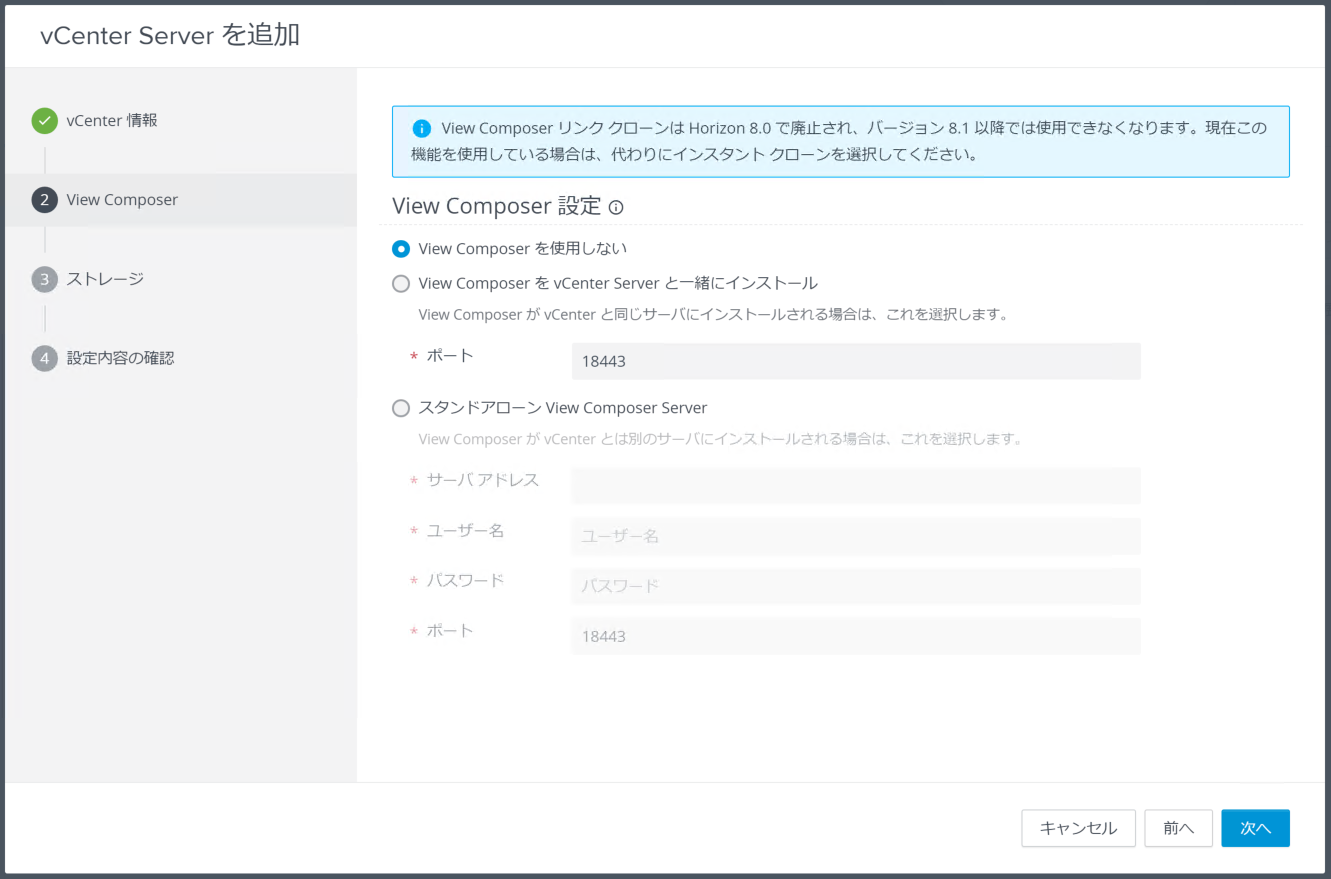Screen dimensions: 1331x879
Task: Click the ユーザー名 input field
Action: (856, 536)
